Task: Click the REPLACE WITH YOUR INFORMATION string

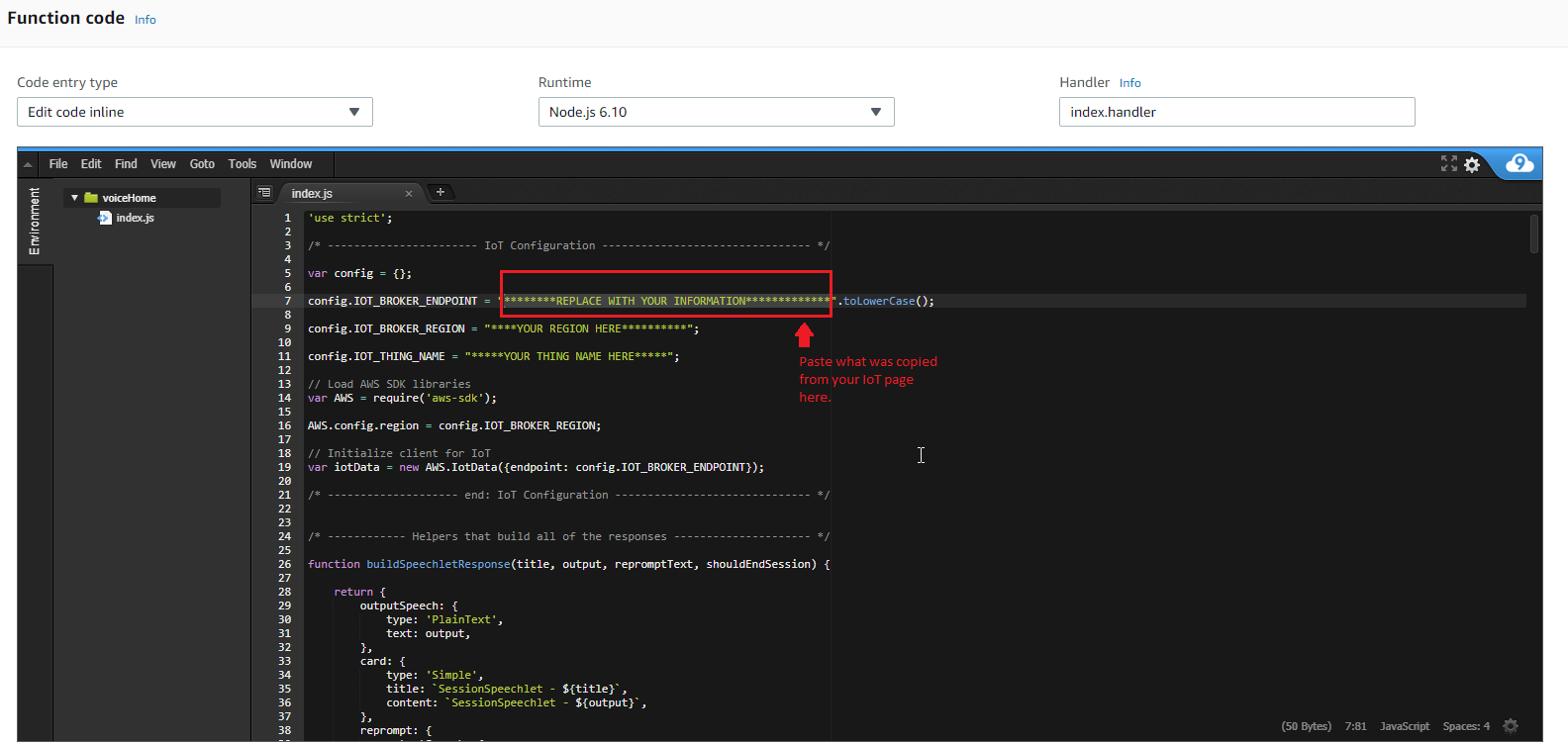Action: click(667, 301)
